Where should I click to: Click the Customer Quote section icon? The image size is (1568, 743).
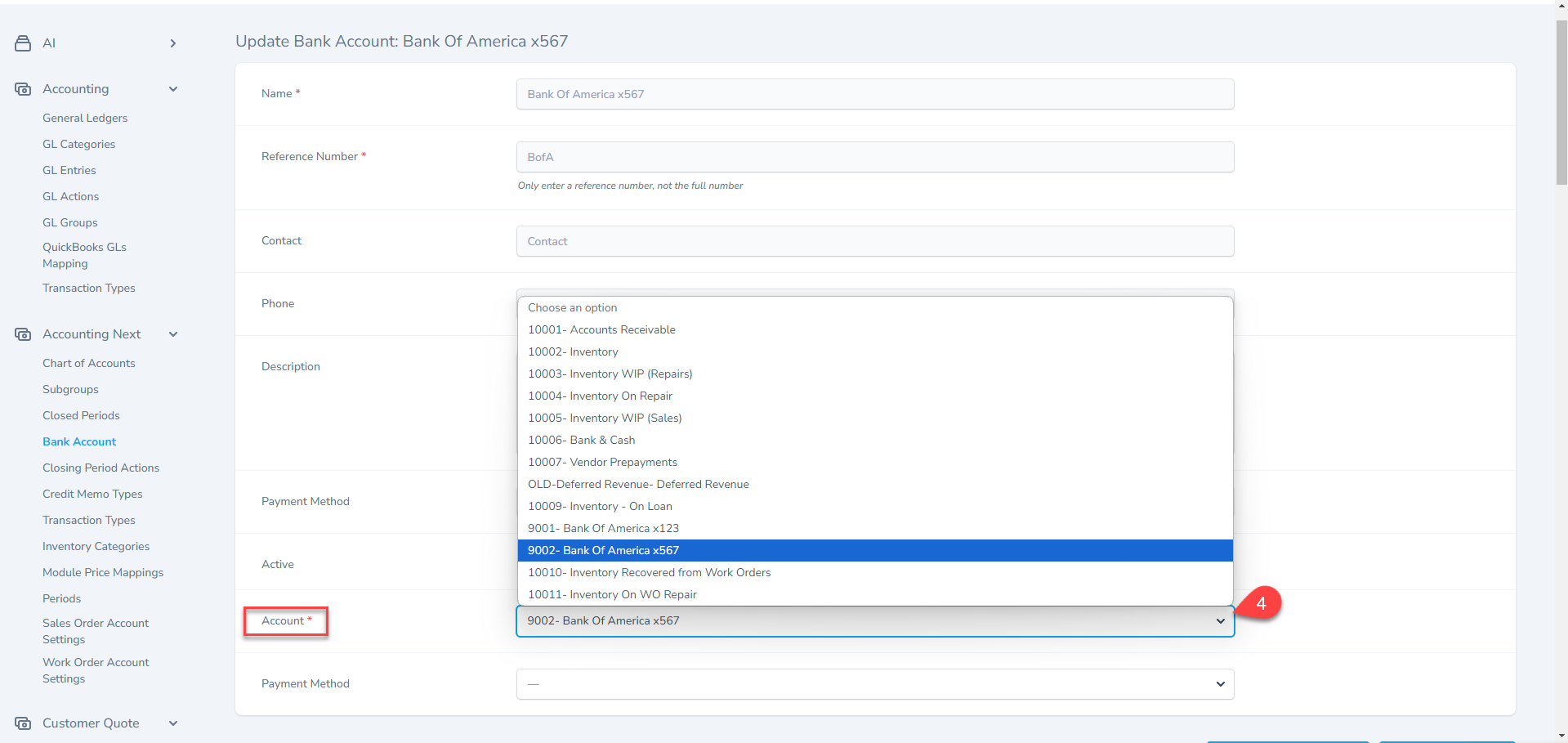pyautogui.click(x=23, y=723)
